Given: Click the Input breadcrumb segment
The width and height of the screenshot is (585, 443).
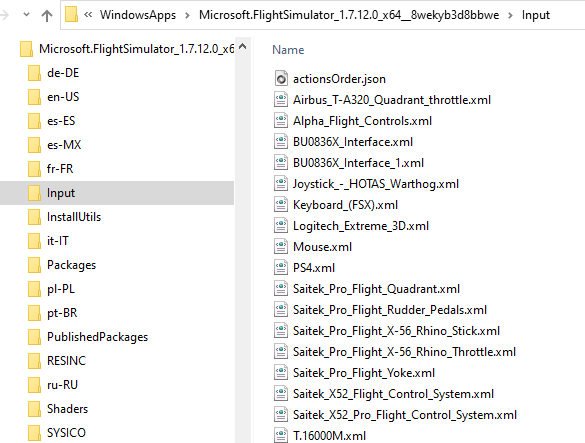Looking at the screenshot, I should [x=536, y=15].
